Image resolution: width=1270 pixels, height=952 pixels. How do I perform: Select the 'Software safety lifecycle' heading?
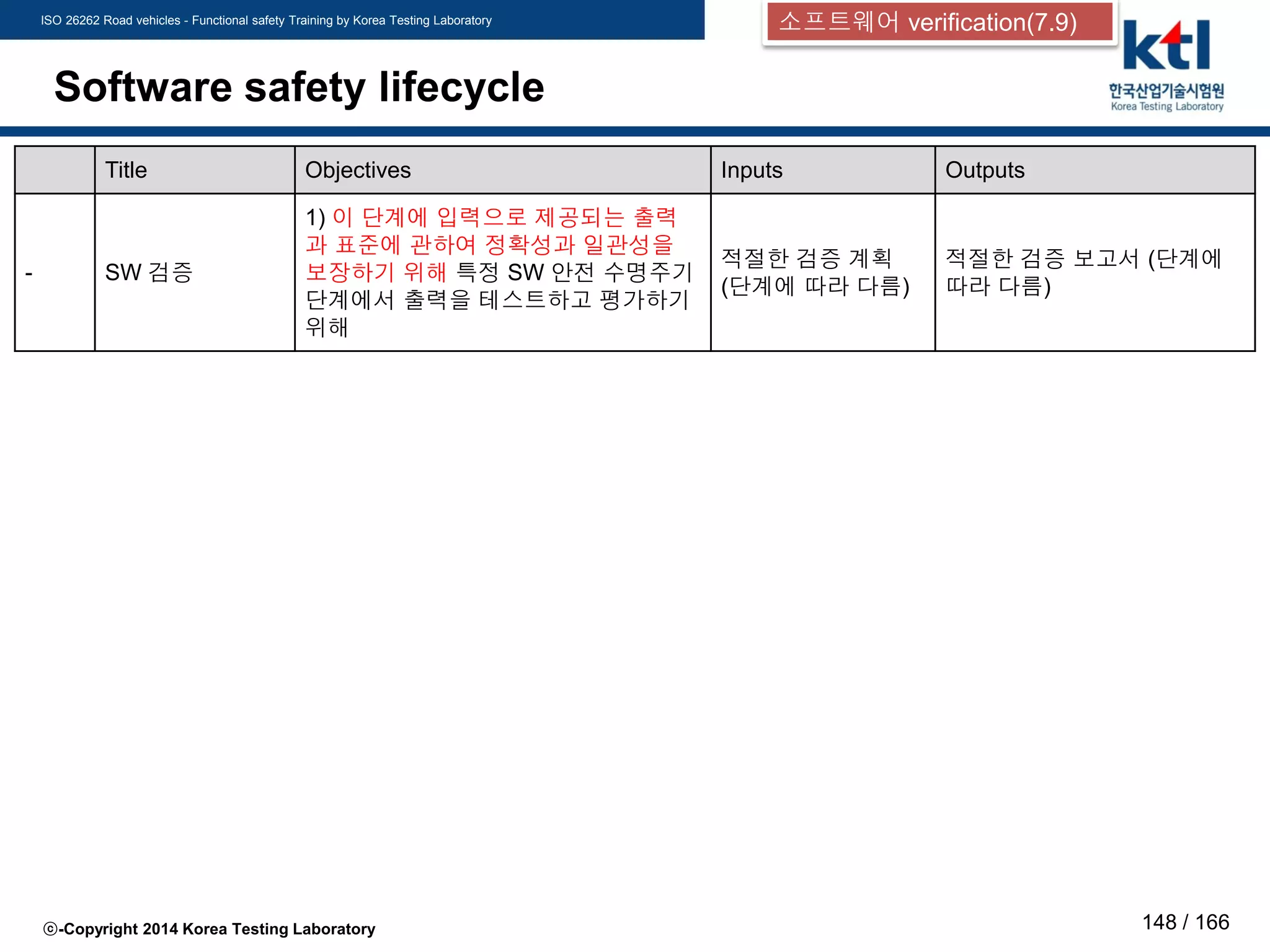pyautogui.click(x=300, y=87)
